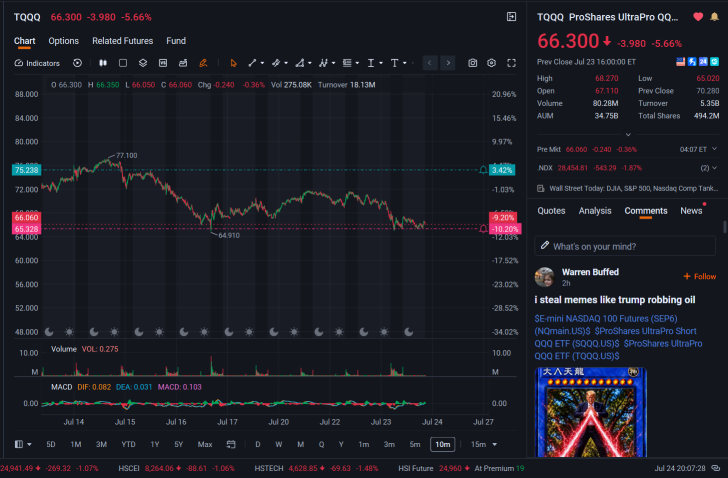728x478 pixels.
Task: Click the replay playback icon beside Indicators
Action: (x=78, y=63)
